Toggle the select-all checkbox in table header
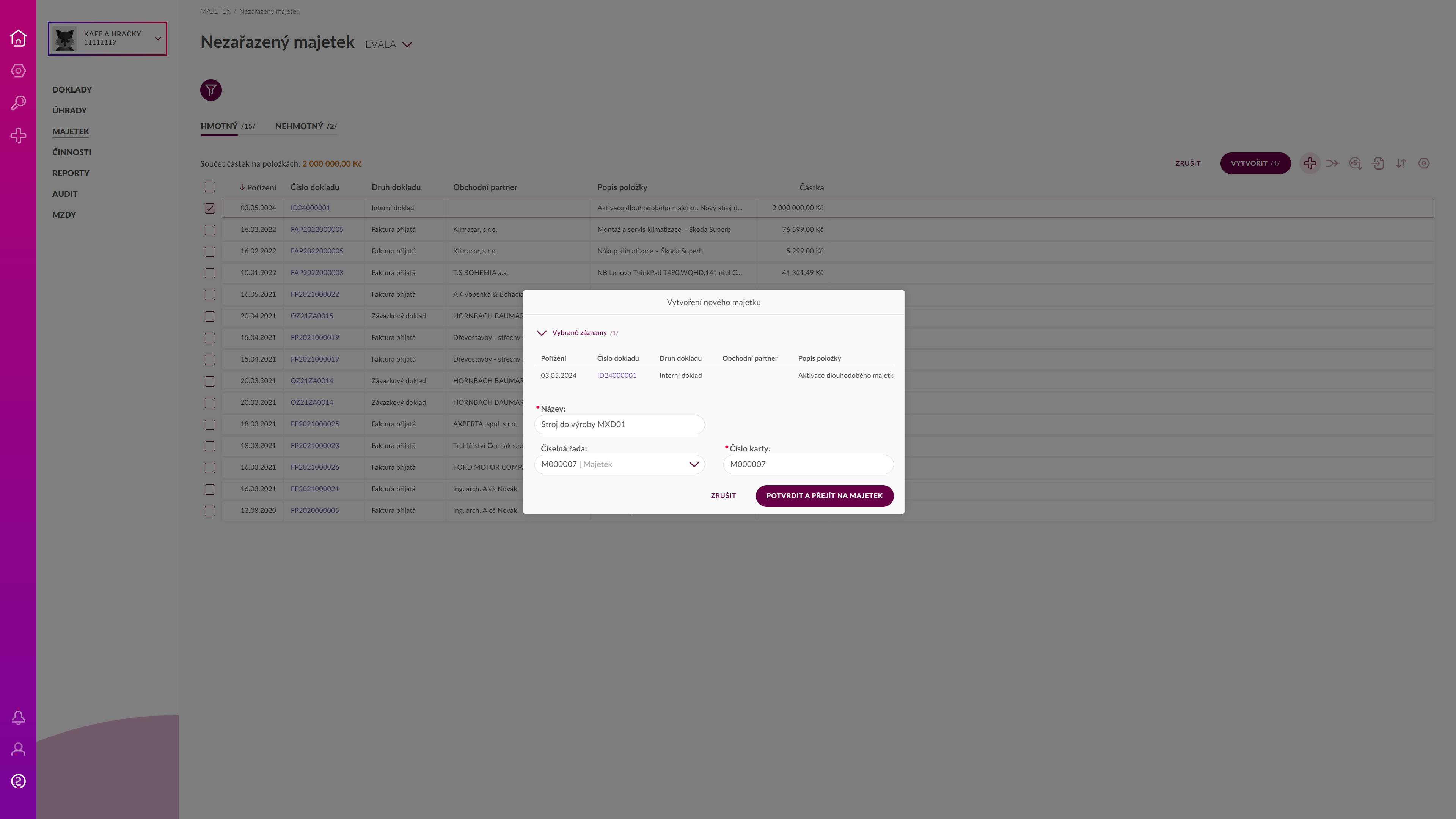Screen dimensions: 1456x819 (x=210, y=187)
